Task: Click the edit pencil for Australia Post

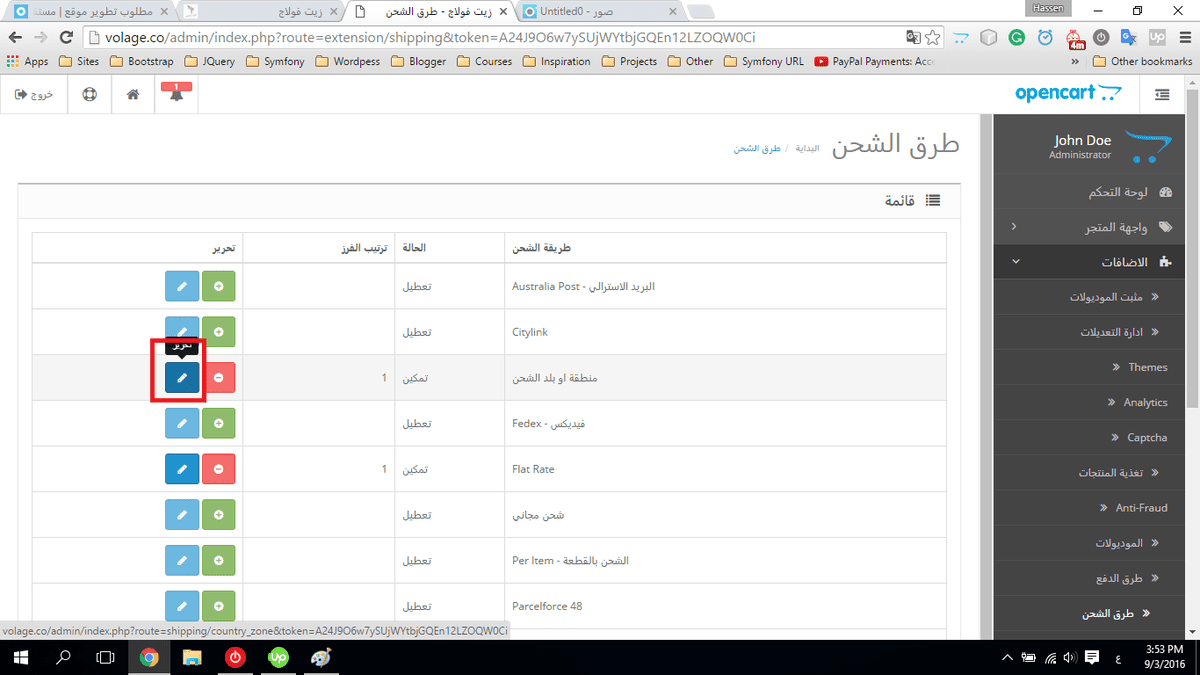Action: click(182, 286)
